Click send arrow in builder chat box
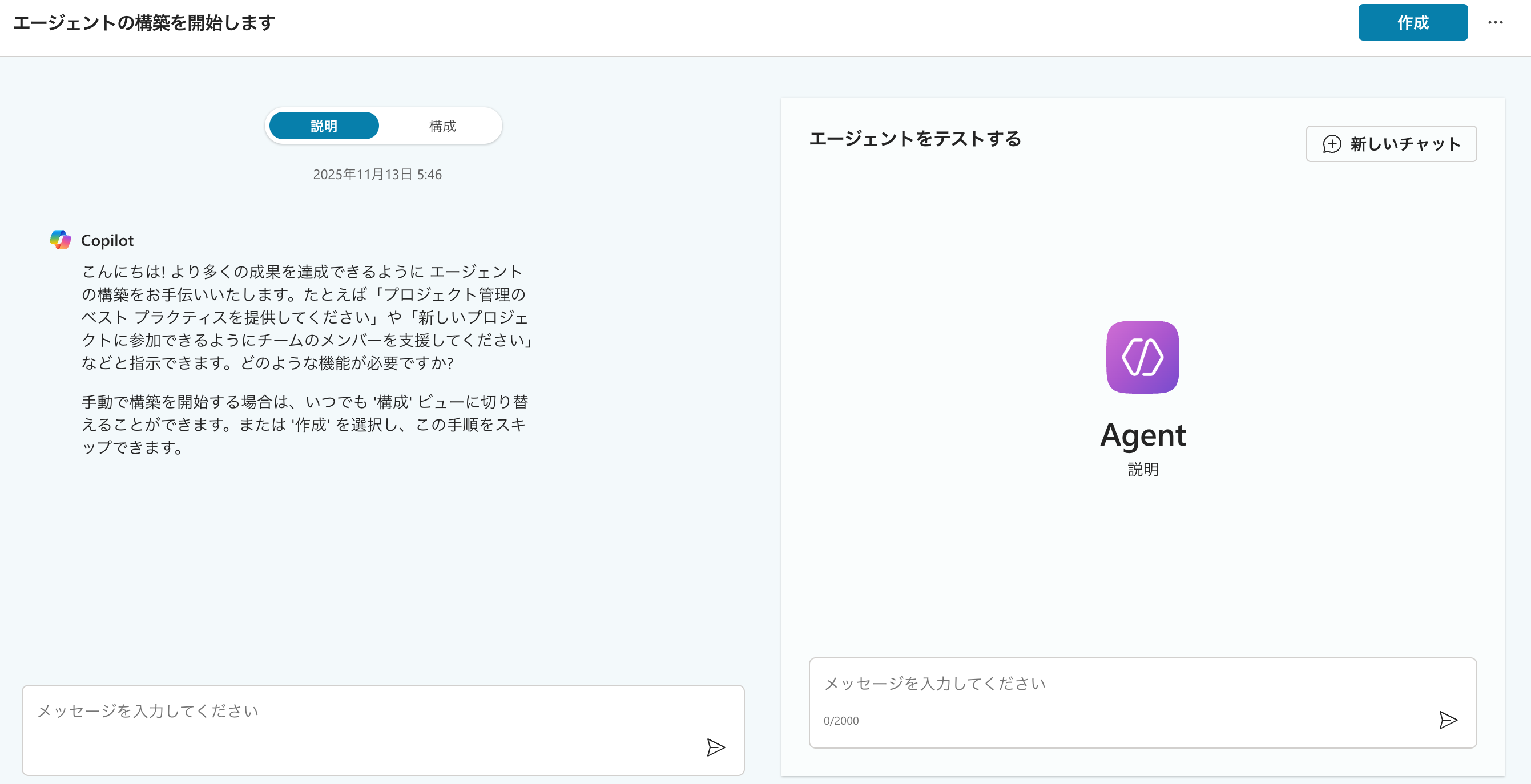The image size is (1531, 784). click(x=716, y=747)
